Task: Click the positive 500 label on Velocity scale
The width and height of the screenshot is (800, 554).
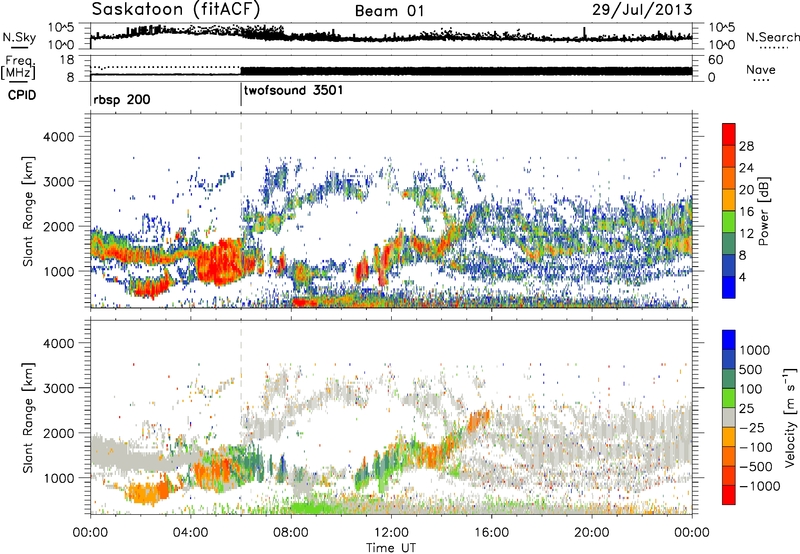Action: (751, 369)
